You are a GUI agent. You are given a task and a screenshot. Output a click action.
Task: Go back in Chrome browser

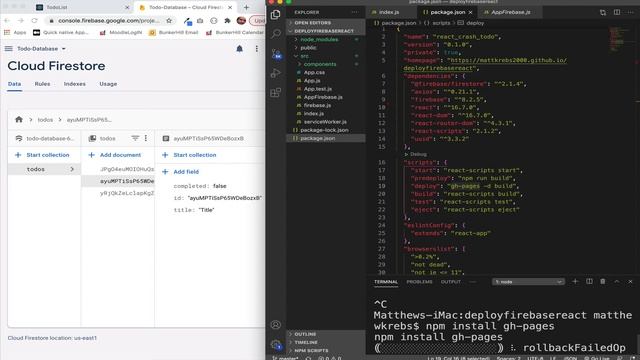[x=7, y=20]
